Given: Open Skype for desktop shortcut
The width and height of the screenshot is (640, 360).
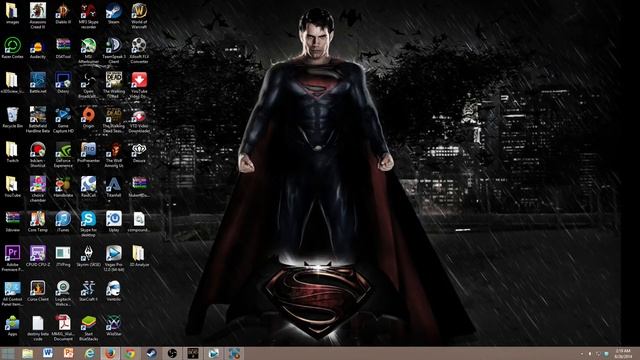Looking at the screenshot, I should point(88,224).
